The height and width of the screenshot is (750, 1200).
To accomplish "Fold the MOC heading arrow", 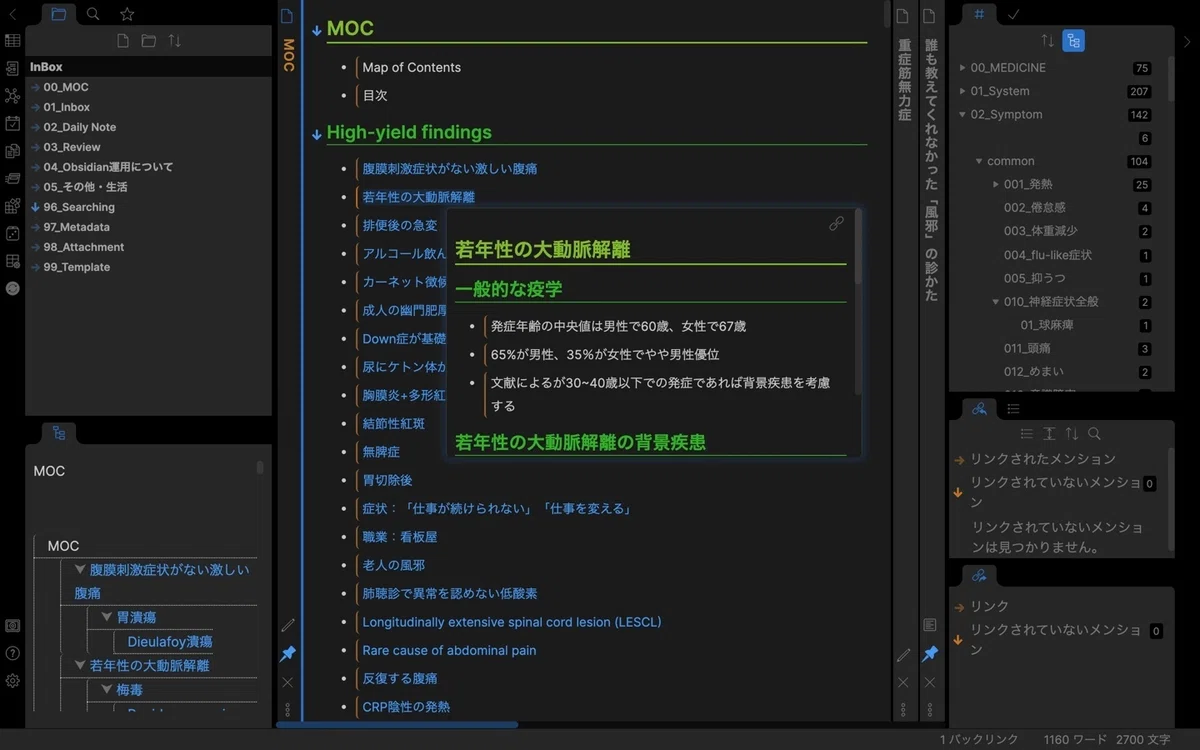I will [317, 30].
